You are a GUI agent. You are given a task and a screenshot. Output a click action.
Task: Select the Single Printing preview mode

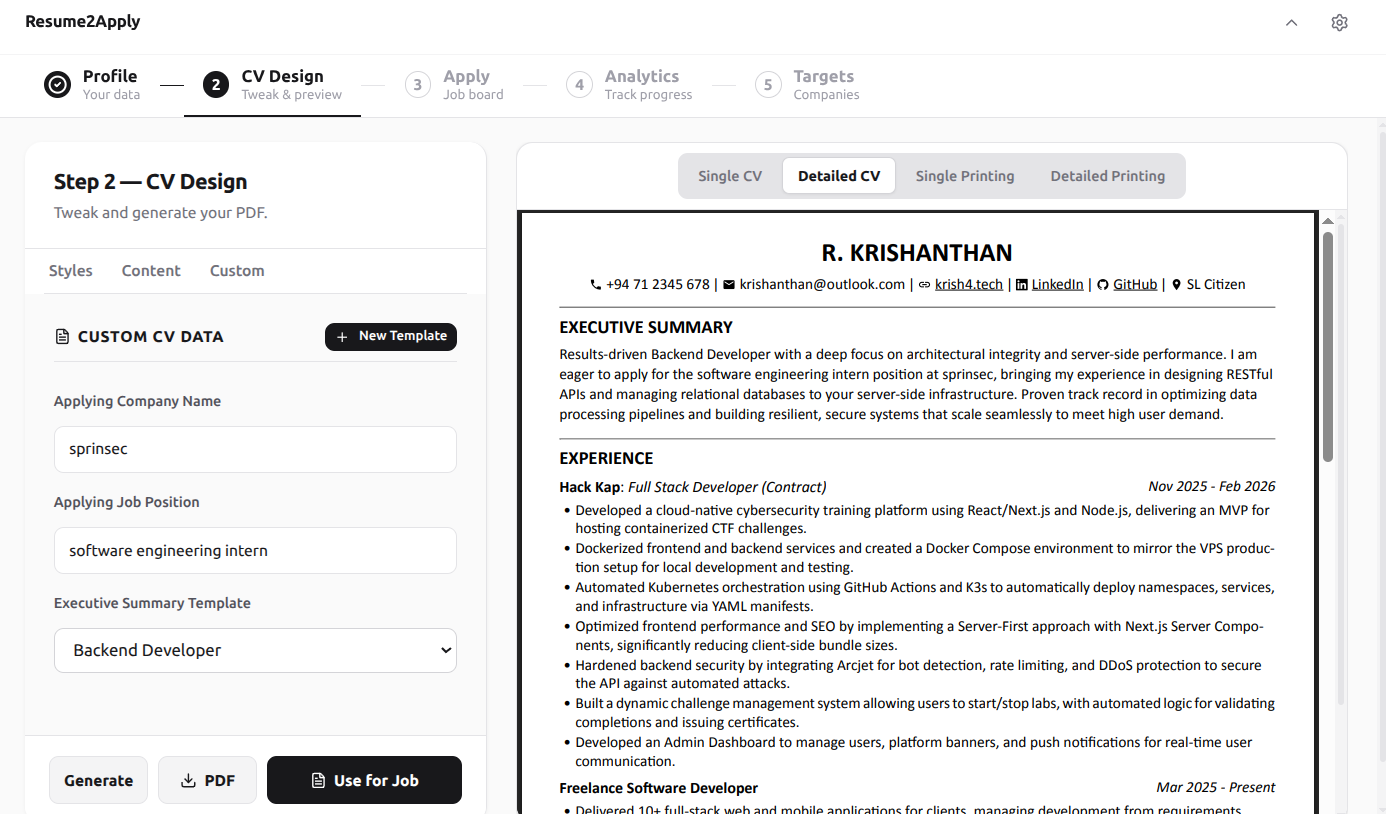(x=964, y=175)
